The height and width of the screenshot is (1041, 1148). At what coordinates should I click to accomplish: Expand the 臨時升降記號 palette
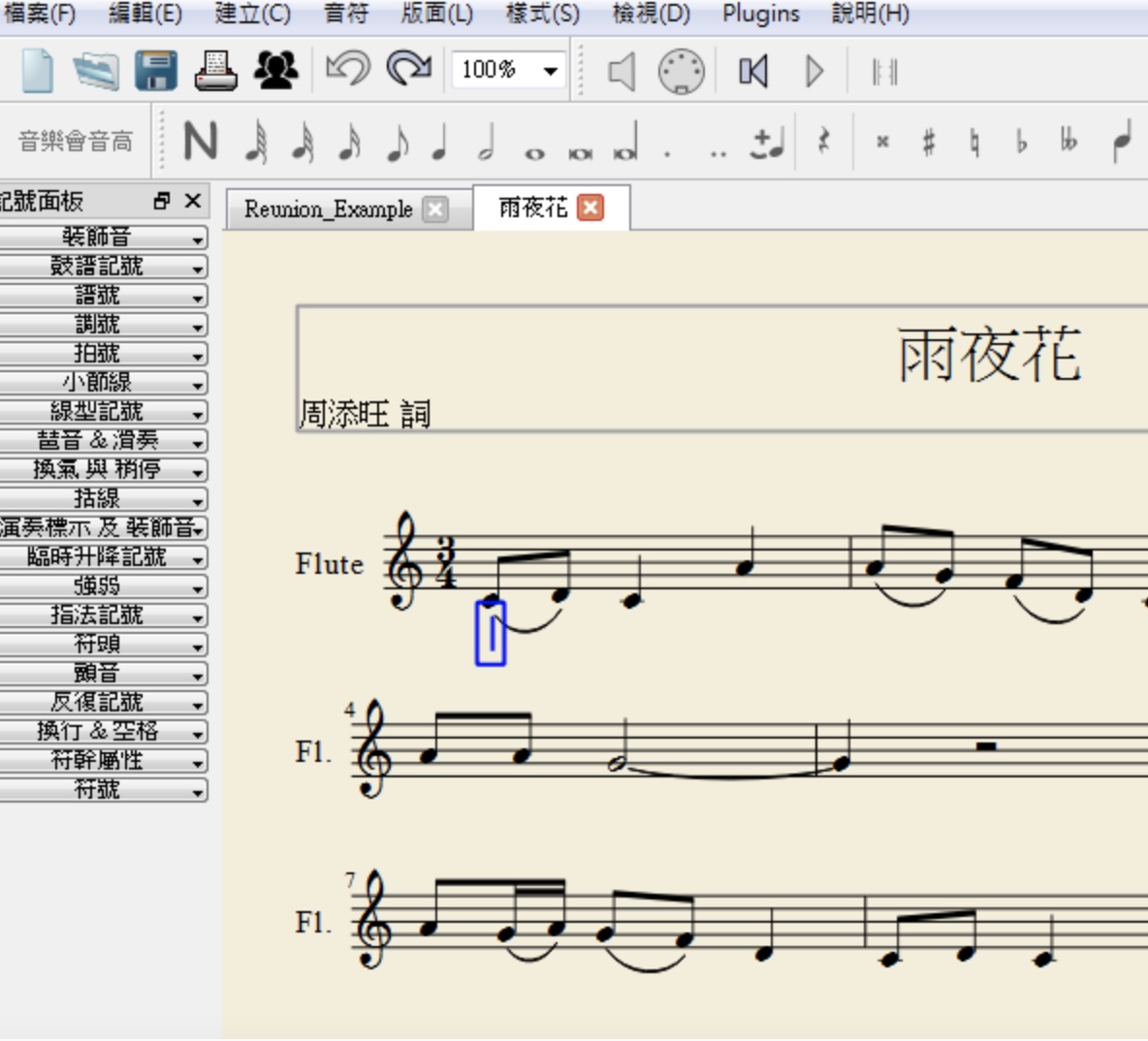click(x=103, y=557)
